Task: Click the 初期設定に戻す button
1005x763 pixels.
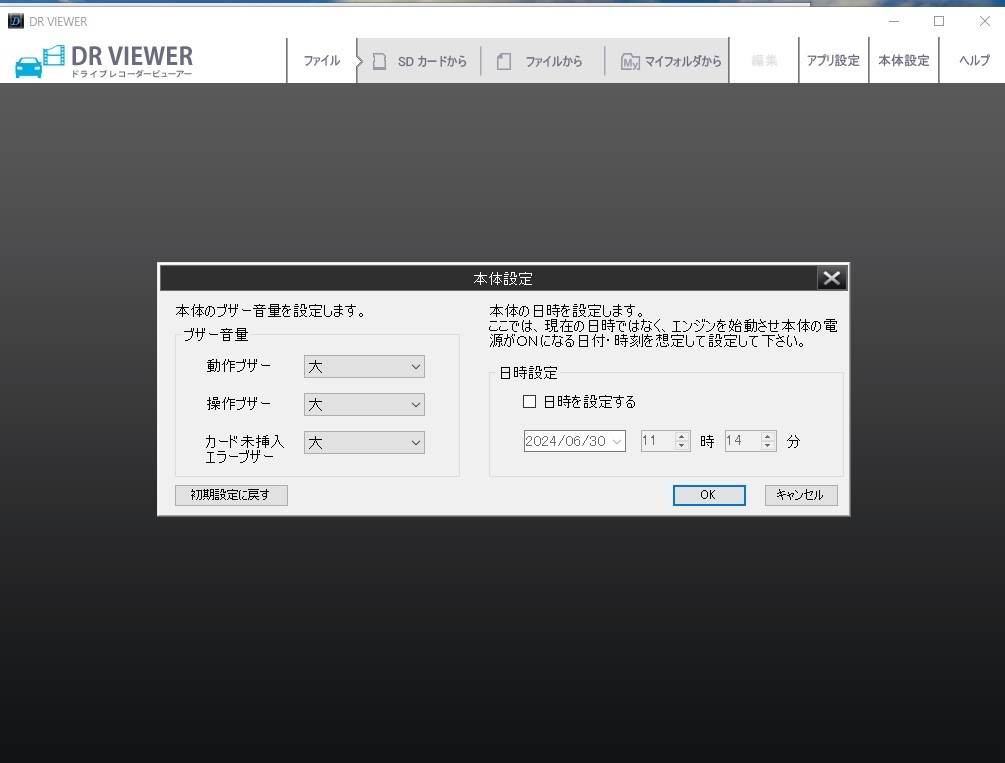Action: pyautogui.click(x=231, y=495)
